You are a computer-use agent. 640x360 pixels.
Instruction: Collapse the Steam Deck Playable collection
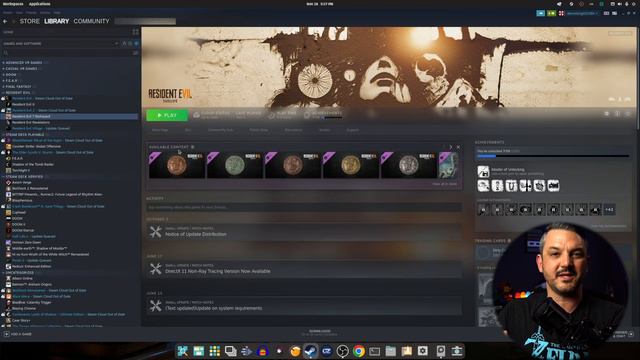coord(24,135)
